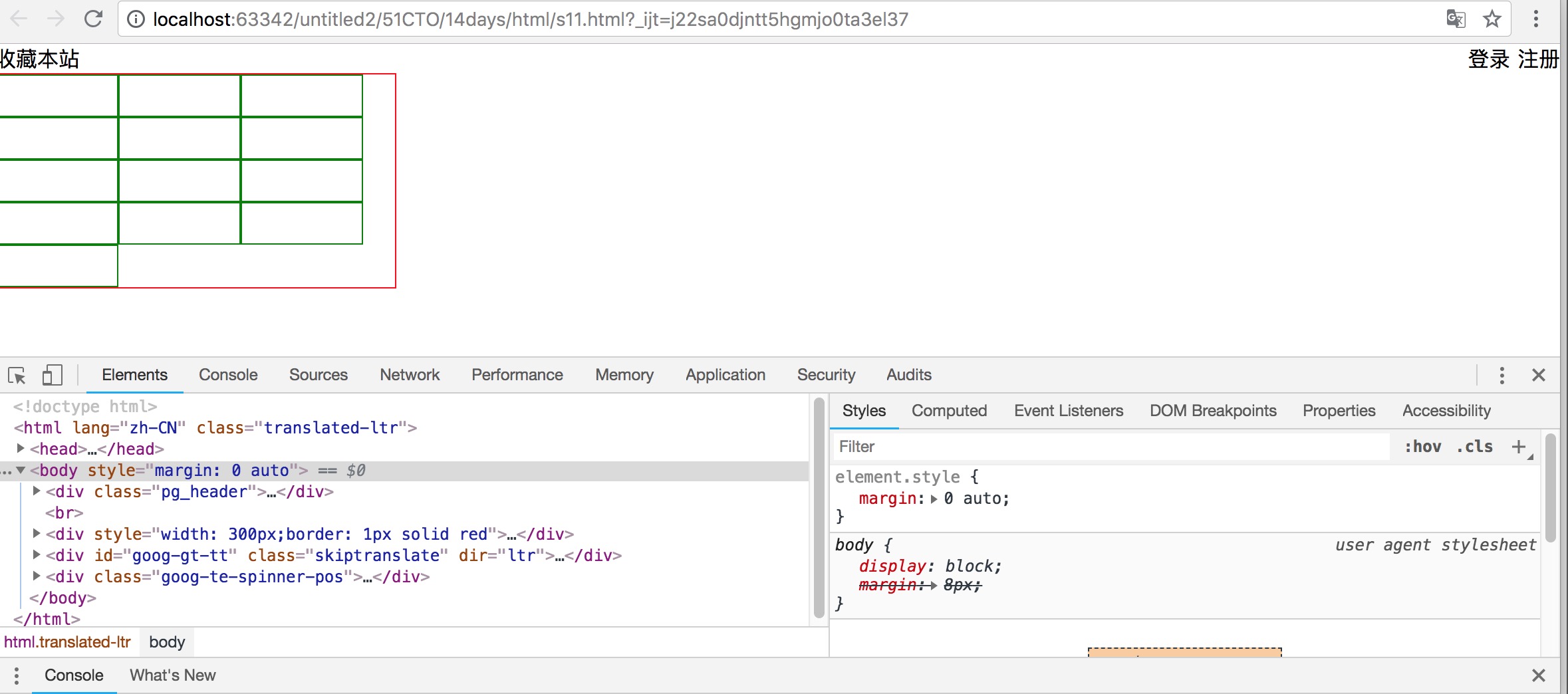The image size is (1568, 694).
Task: Select html.translated-ltr in the breadcrumb
Action: tap(67, 642)
